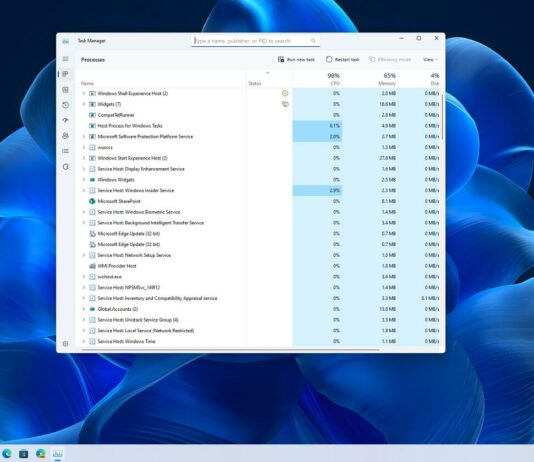Screen dimensions: 534x462
Task: Sort by the Status column header
Action: (255, 83)
